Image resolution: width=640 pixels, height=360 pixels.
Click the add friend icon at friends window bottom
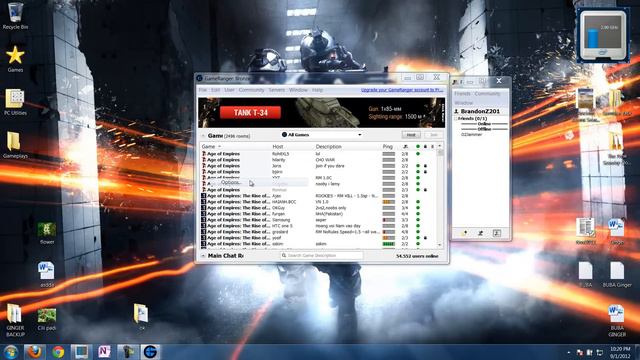click(x=464, y=233)
